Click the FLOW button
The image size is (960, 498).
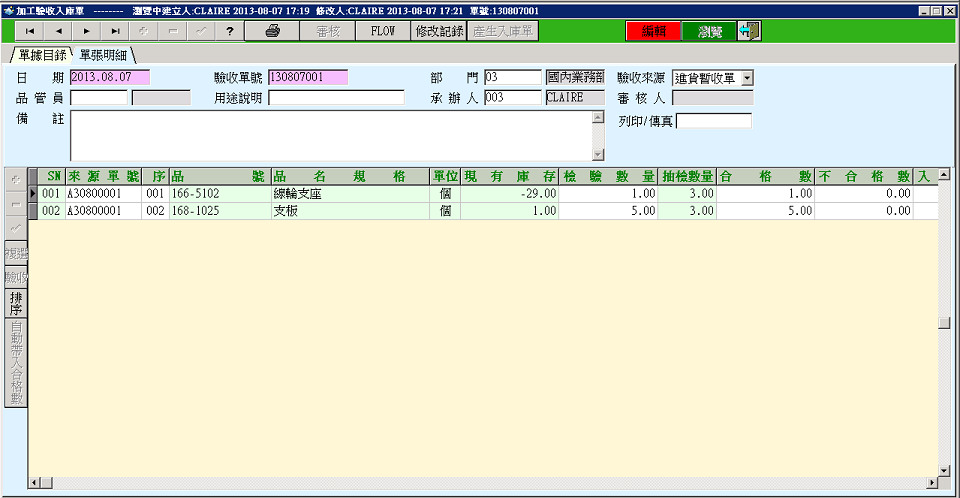click(x=383, y=31)
